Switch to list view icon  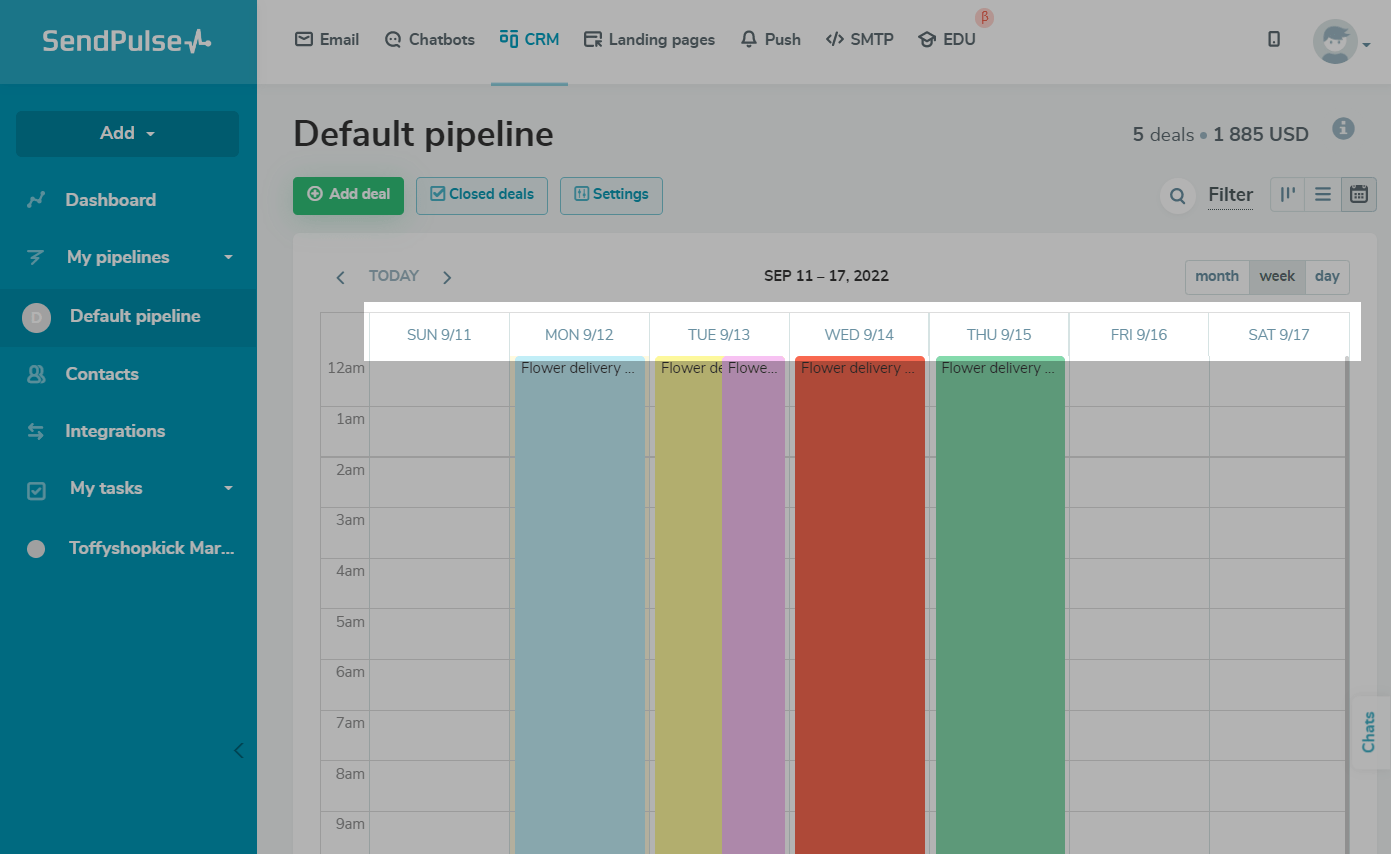pos(1323,195)
